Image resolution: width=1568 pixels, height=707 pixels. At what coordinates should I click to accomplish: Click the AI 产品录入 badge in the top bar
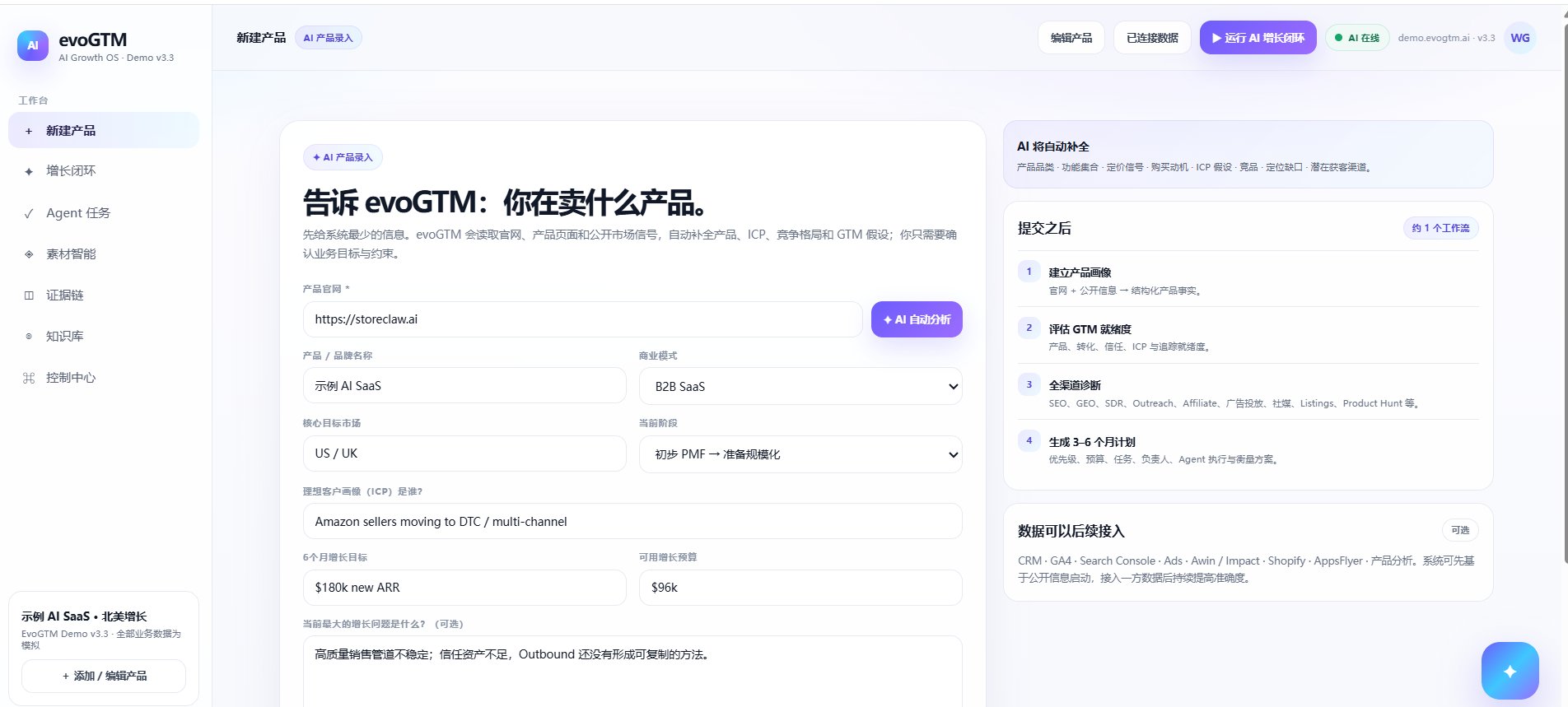pyautogui.click(x=328, y=38)
